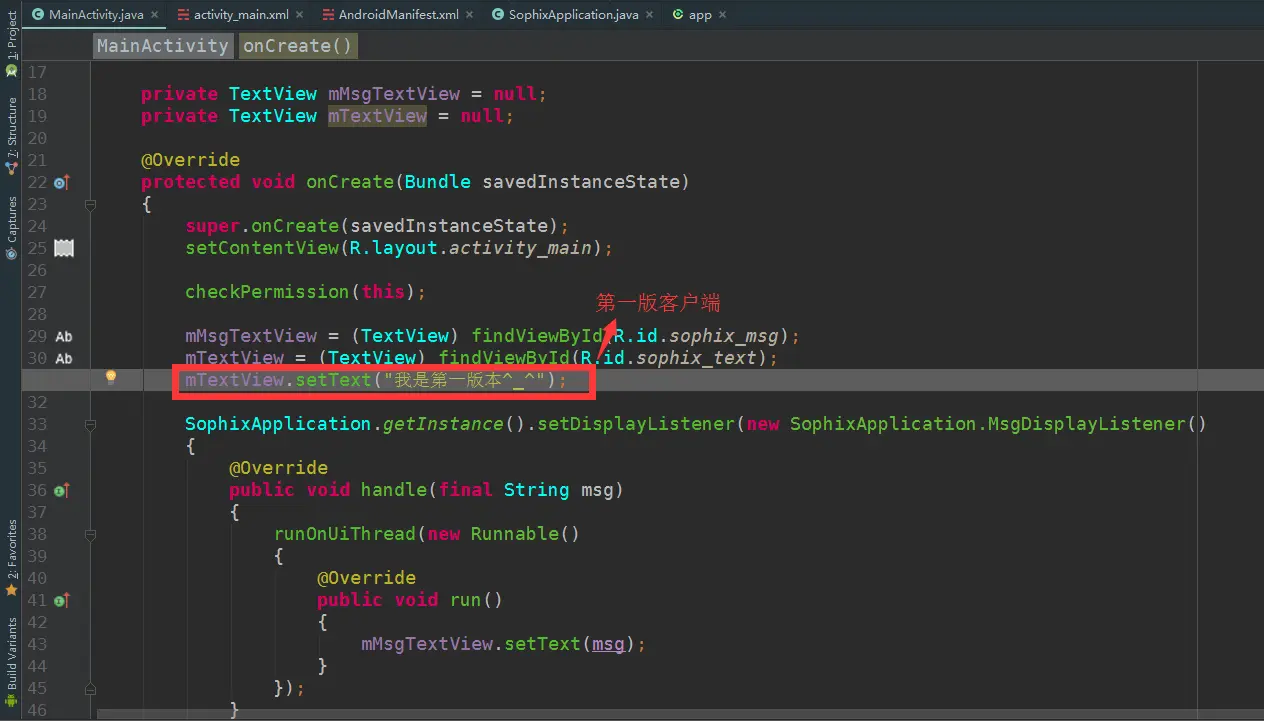This screenshot has height=721, width=1264.
Task: Click the Bundle type on line 22
Action: (438, 182)
